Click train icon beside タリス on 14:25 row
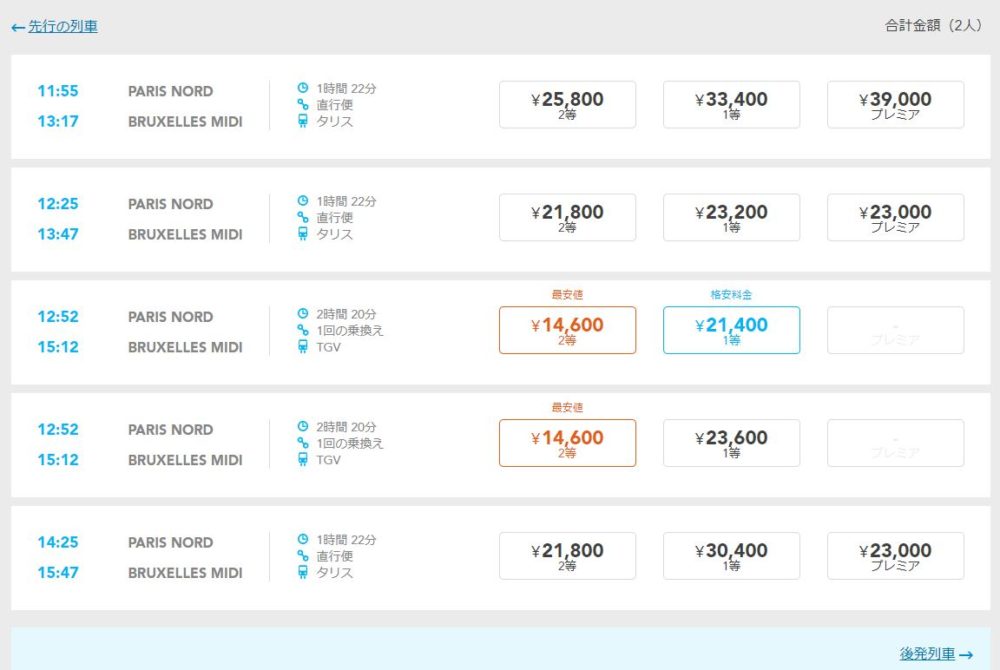 pos(303,573)
